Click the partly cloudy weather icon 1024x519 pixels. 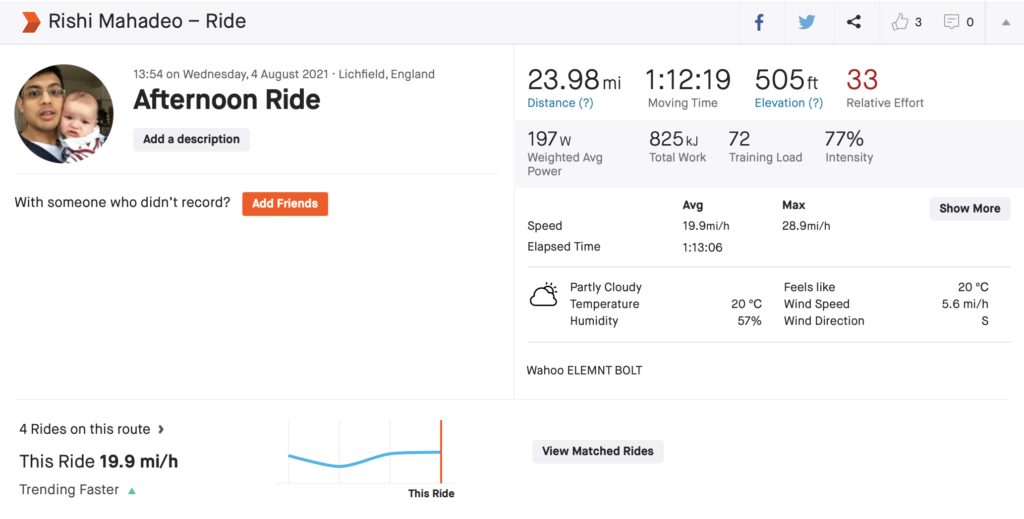[544, 295]
